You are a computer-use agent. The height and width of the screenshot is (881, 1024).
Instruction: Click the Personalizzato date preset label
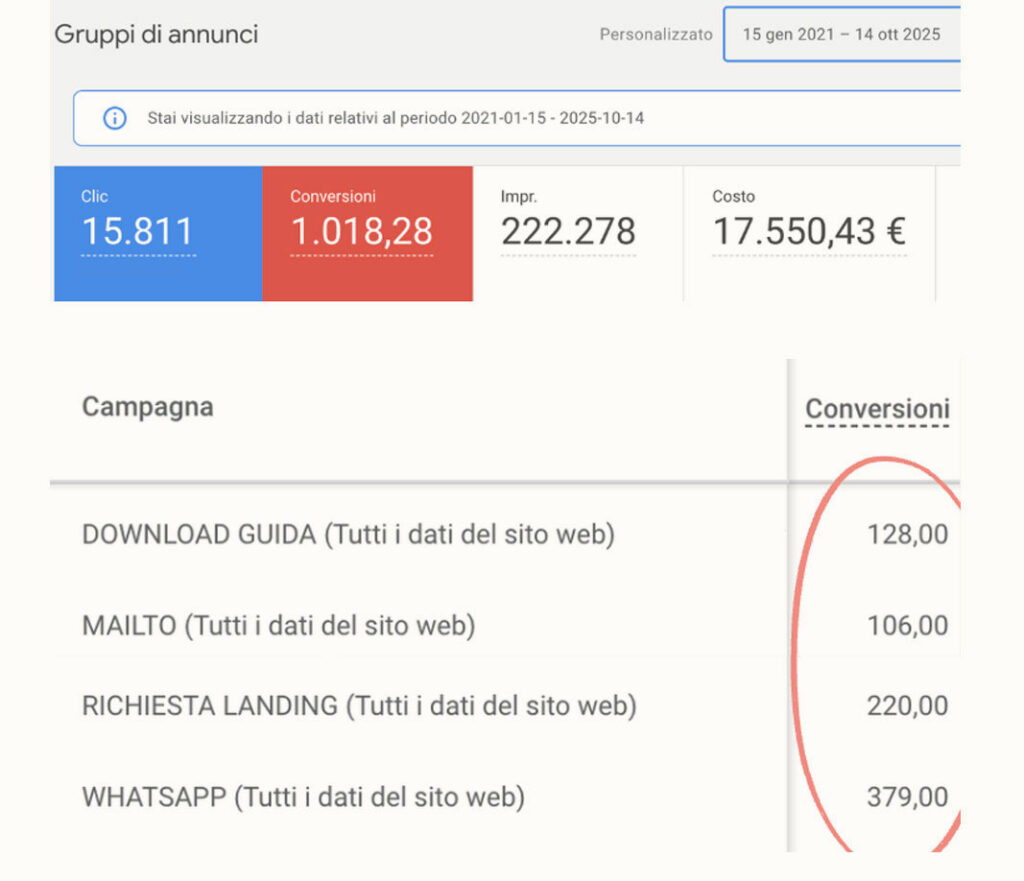click(656, 34)
